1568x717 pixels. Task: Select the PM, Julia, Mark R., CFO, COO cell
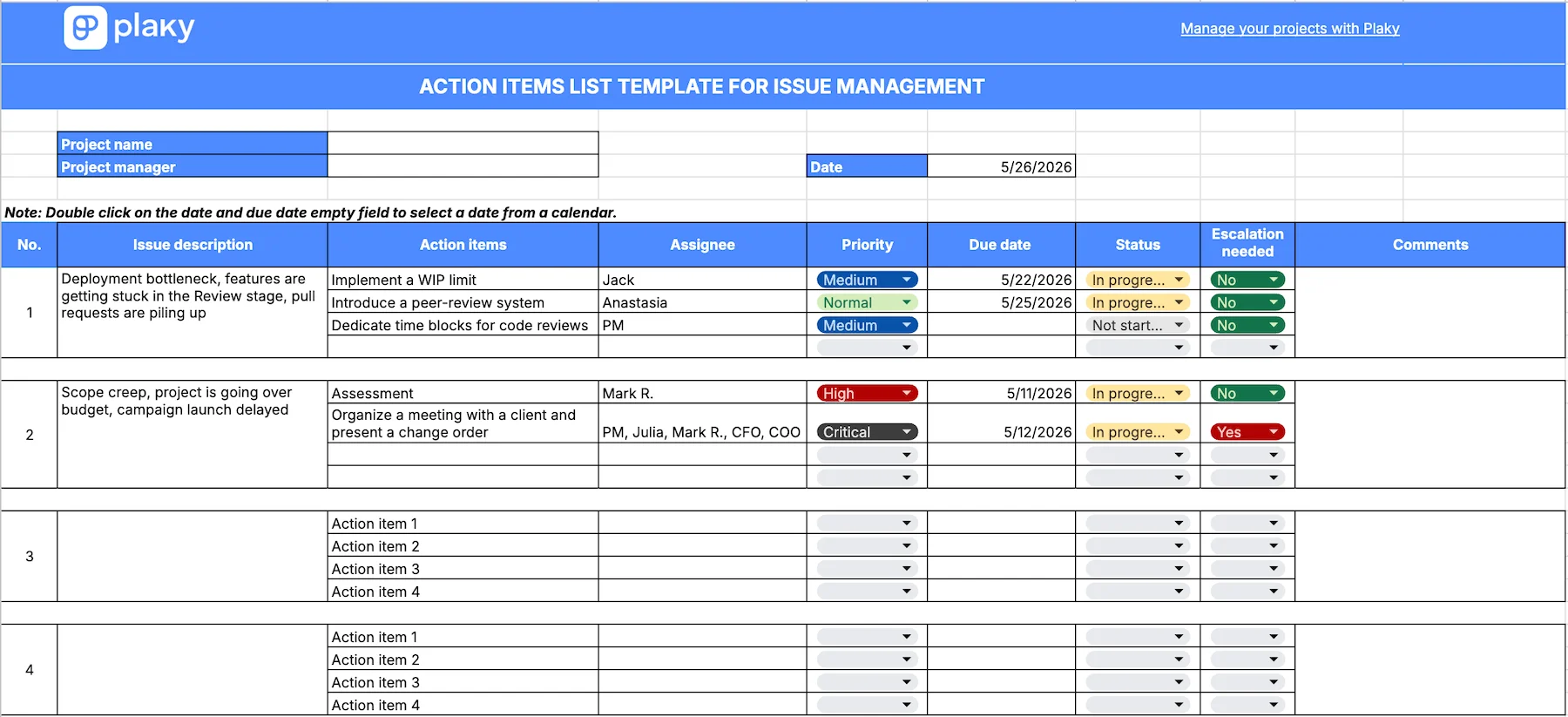702,423
